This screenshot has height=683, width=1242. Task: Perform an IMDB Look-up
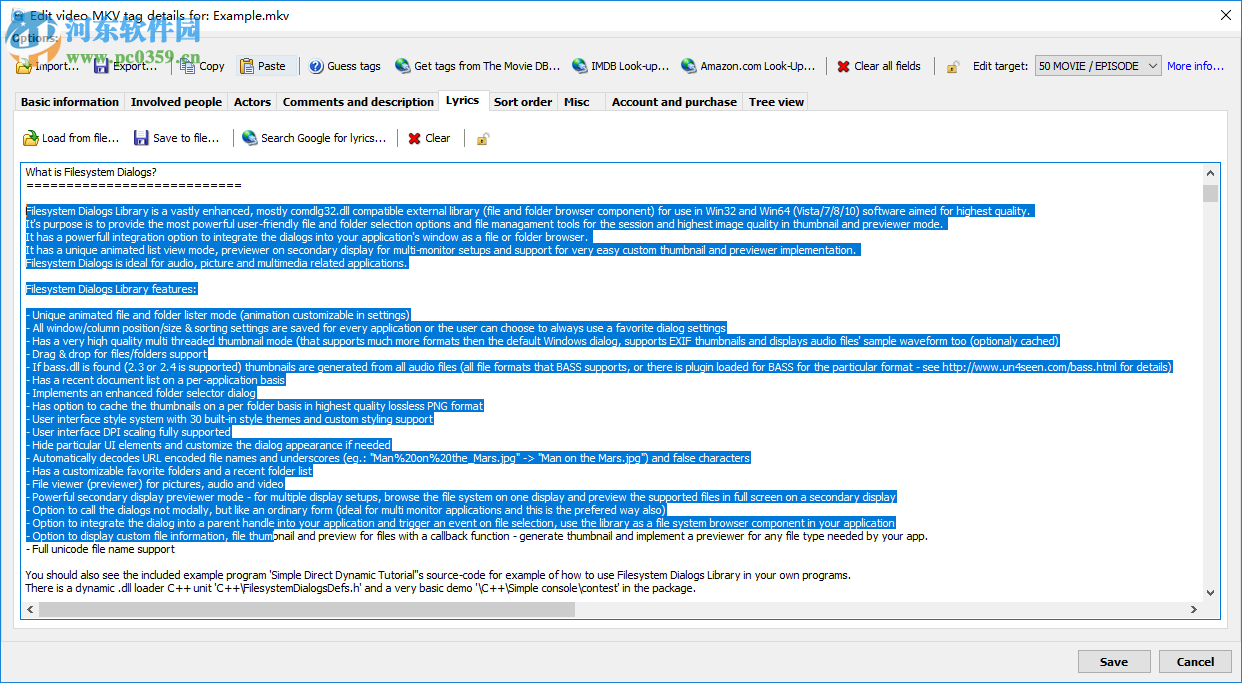621,65
